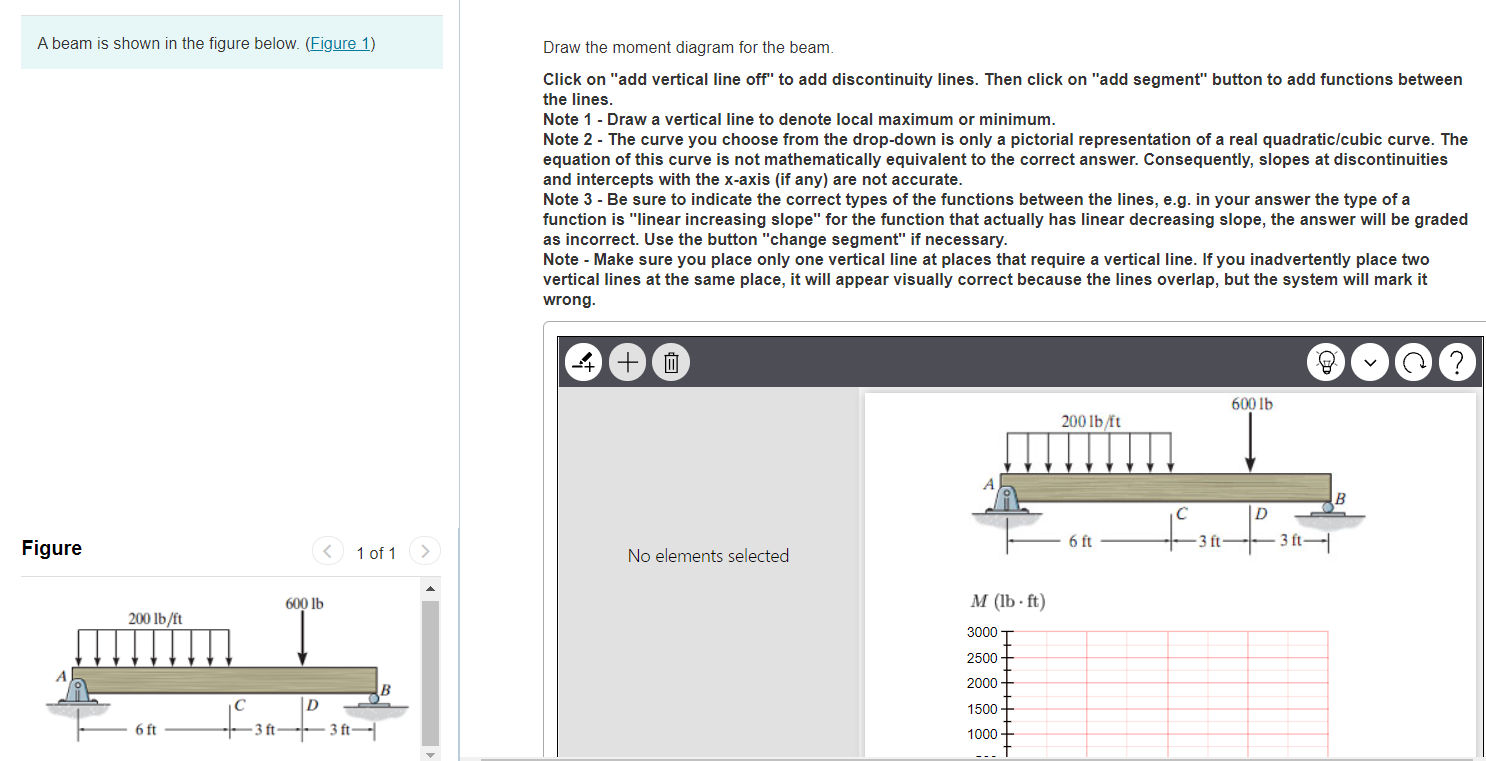This screenshot has width=1486, height=761.
Task: Expand the down-chevron options icon
Action: 1371,364
